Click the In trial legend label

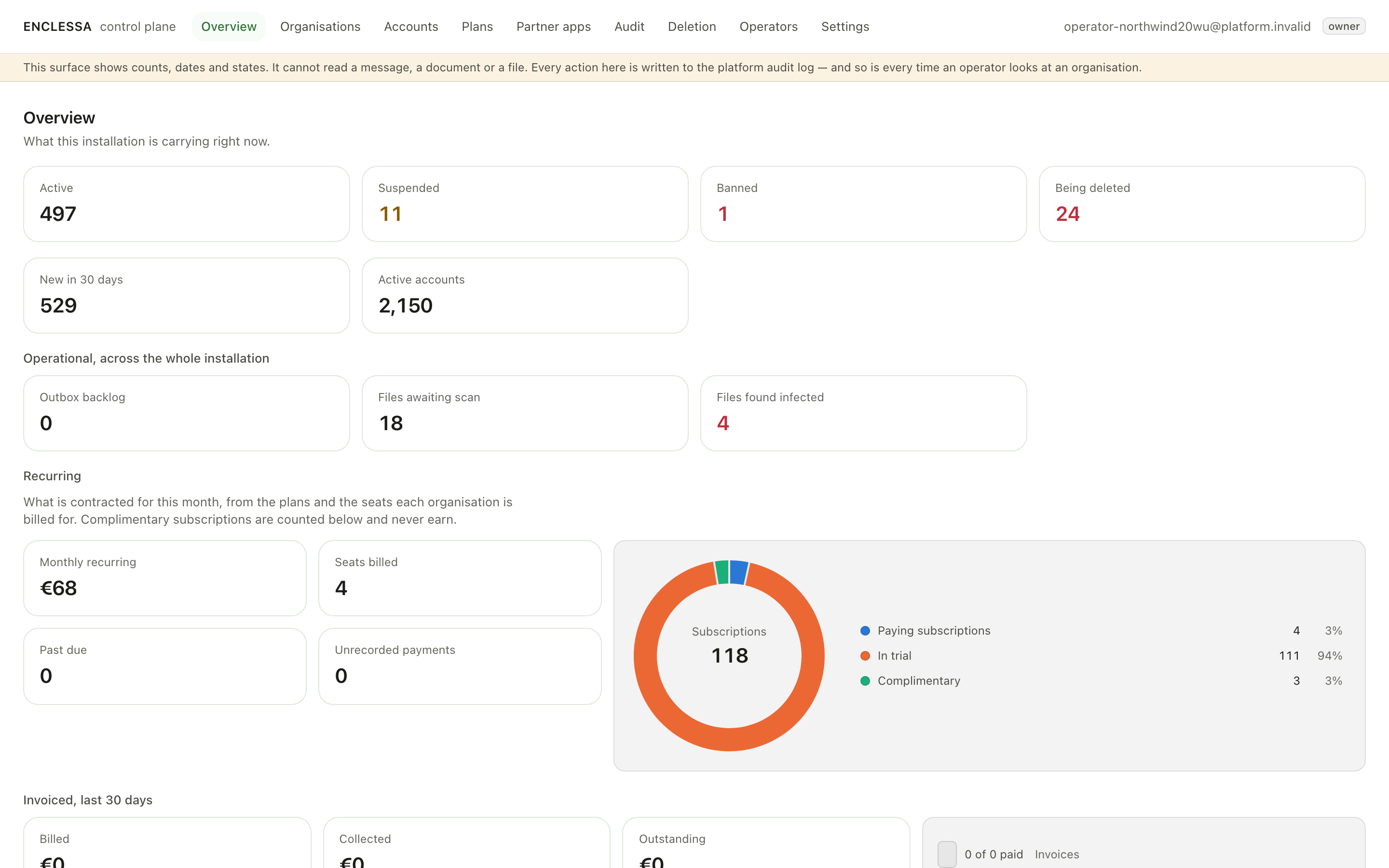pos(894,656)
